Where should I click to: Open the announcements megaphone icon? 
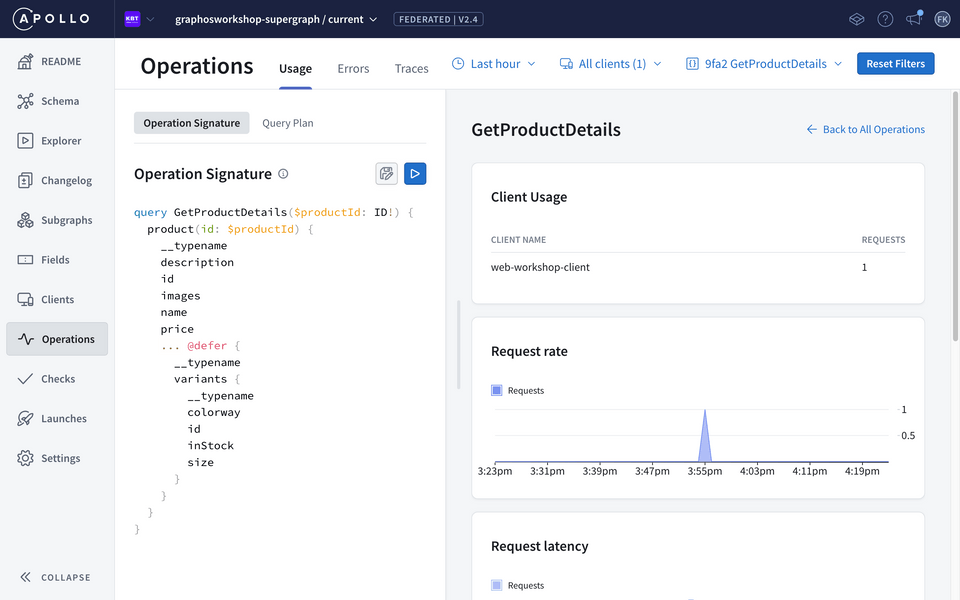click(x=914, y=19)
